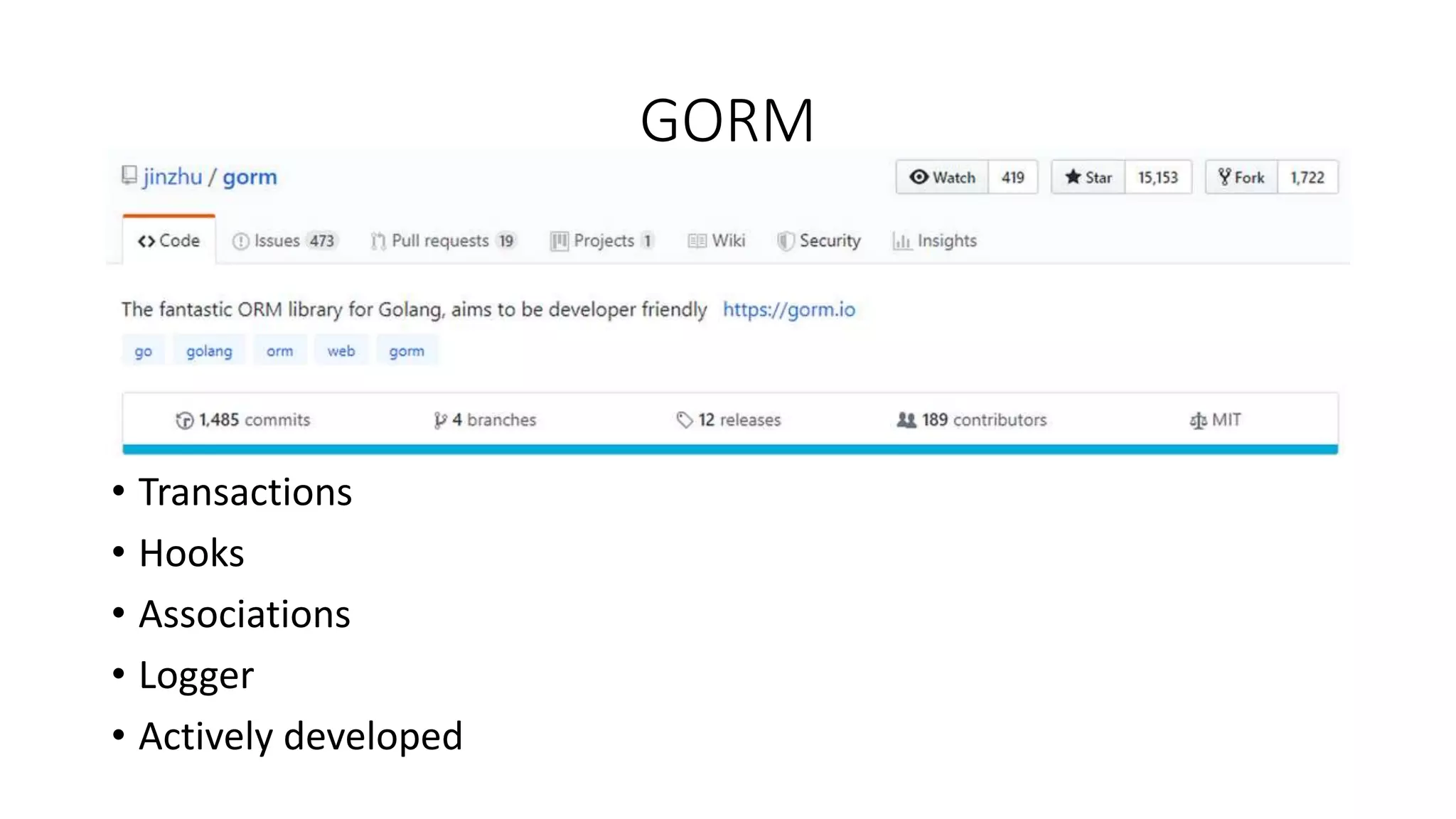1456x819 pixels.
Task: Open the 12 releases link
Action: click(729, 420)
